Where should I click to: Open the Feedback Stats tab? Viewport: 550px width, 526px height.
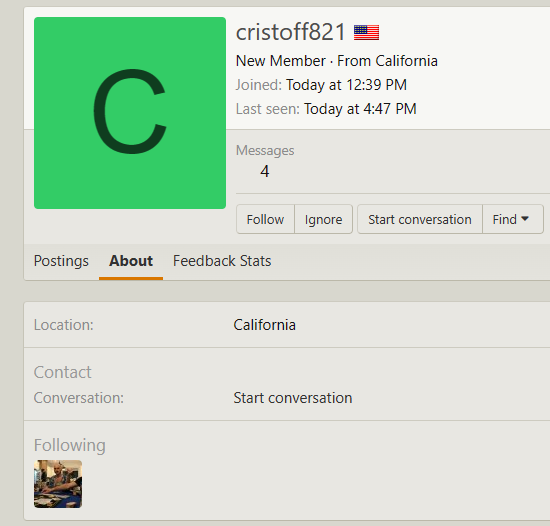click(x=222, y=261)
